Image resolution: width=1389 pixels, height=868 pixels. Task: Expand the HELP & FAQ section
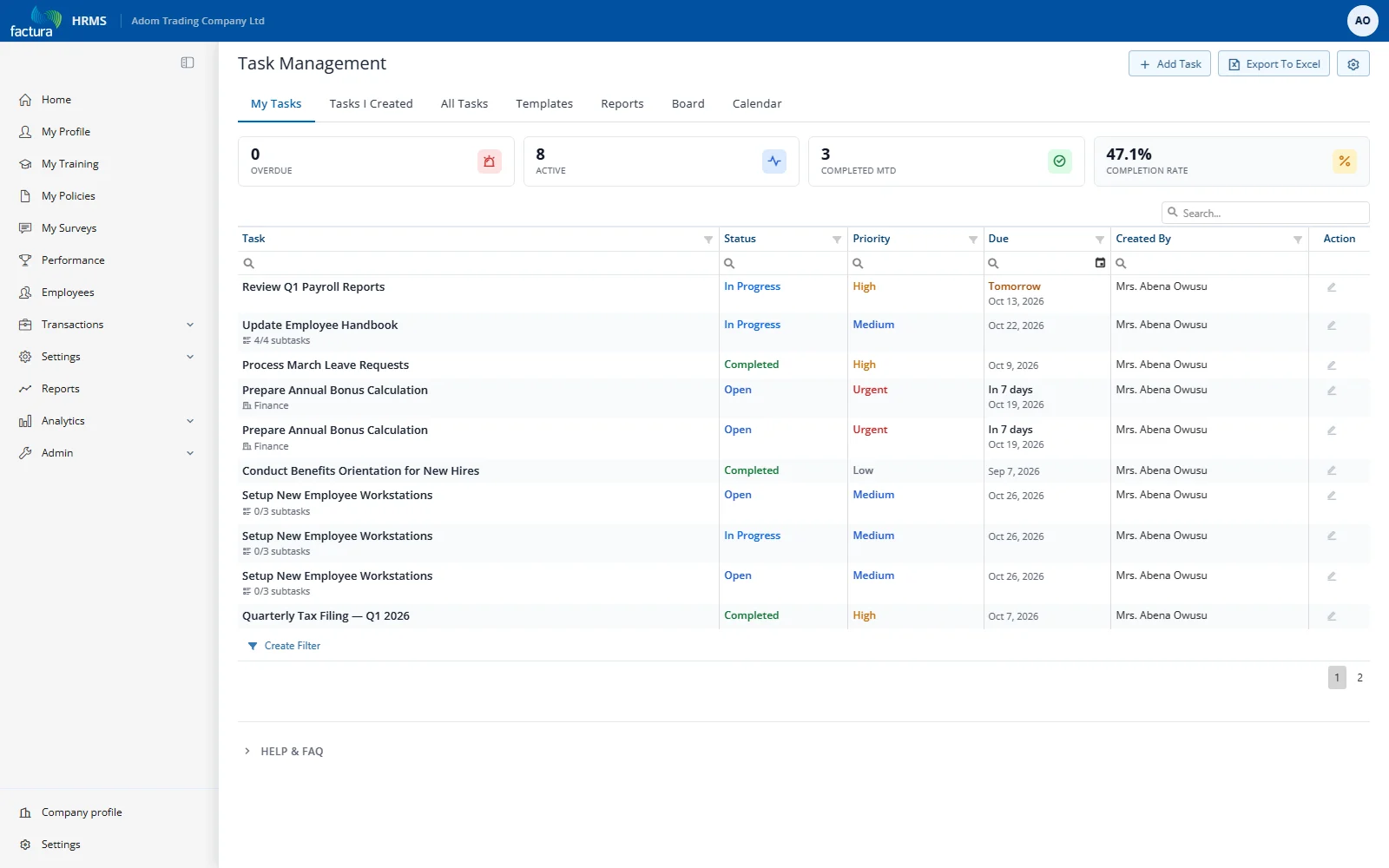(x=284, y=752)
